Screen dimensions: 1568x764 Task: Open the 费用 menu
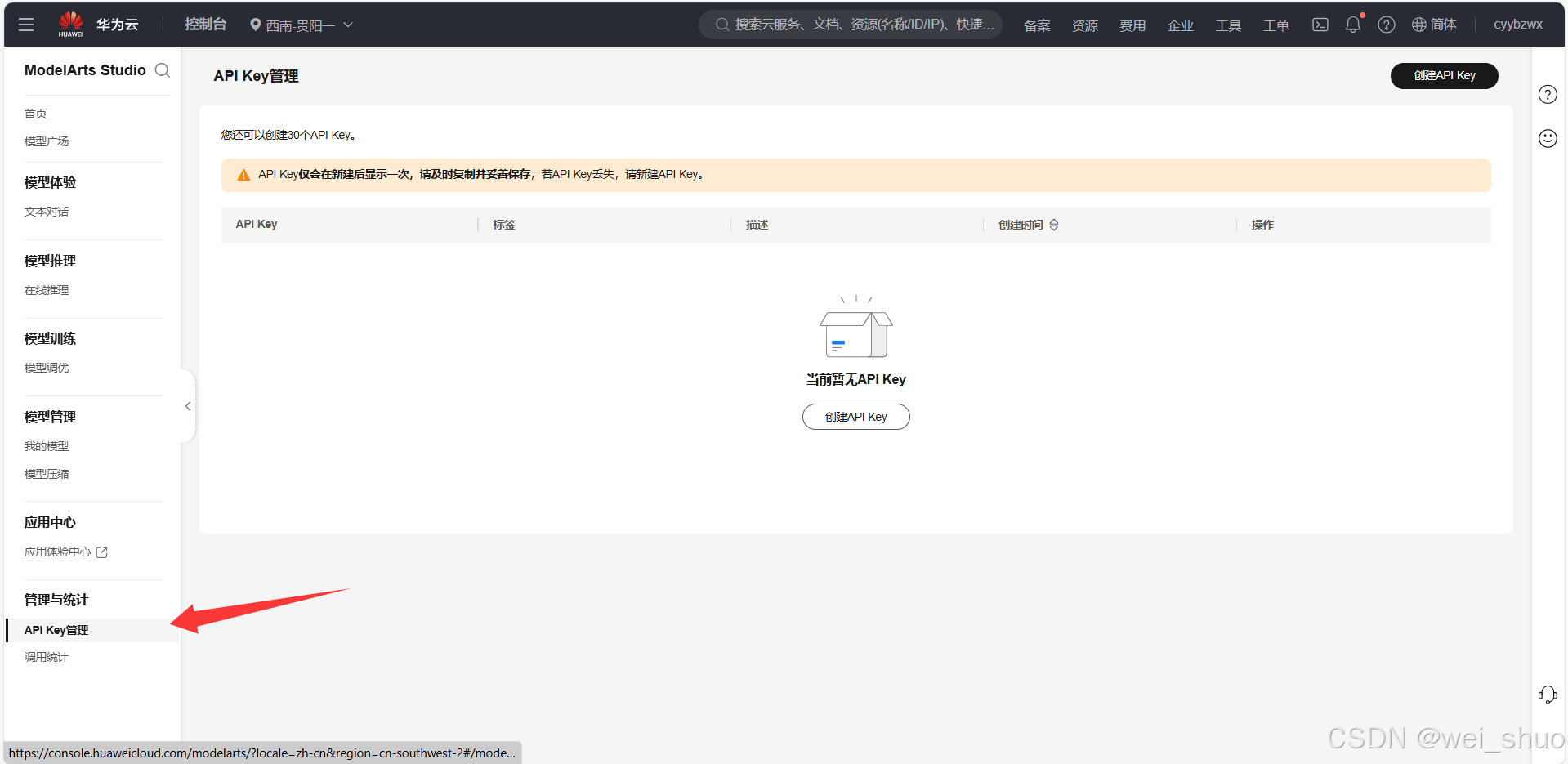[x=1132, y=25]
